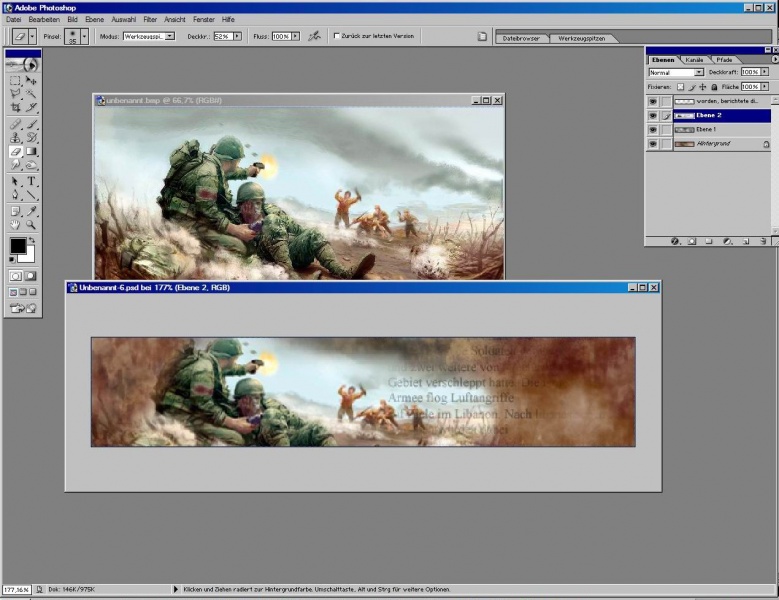Select the Hand tool

(x=15, y=226)
